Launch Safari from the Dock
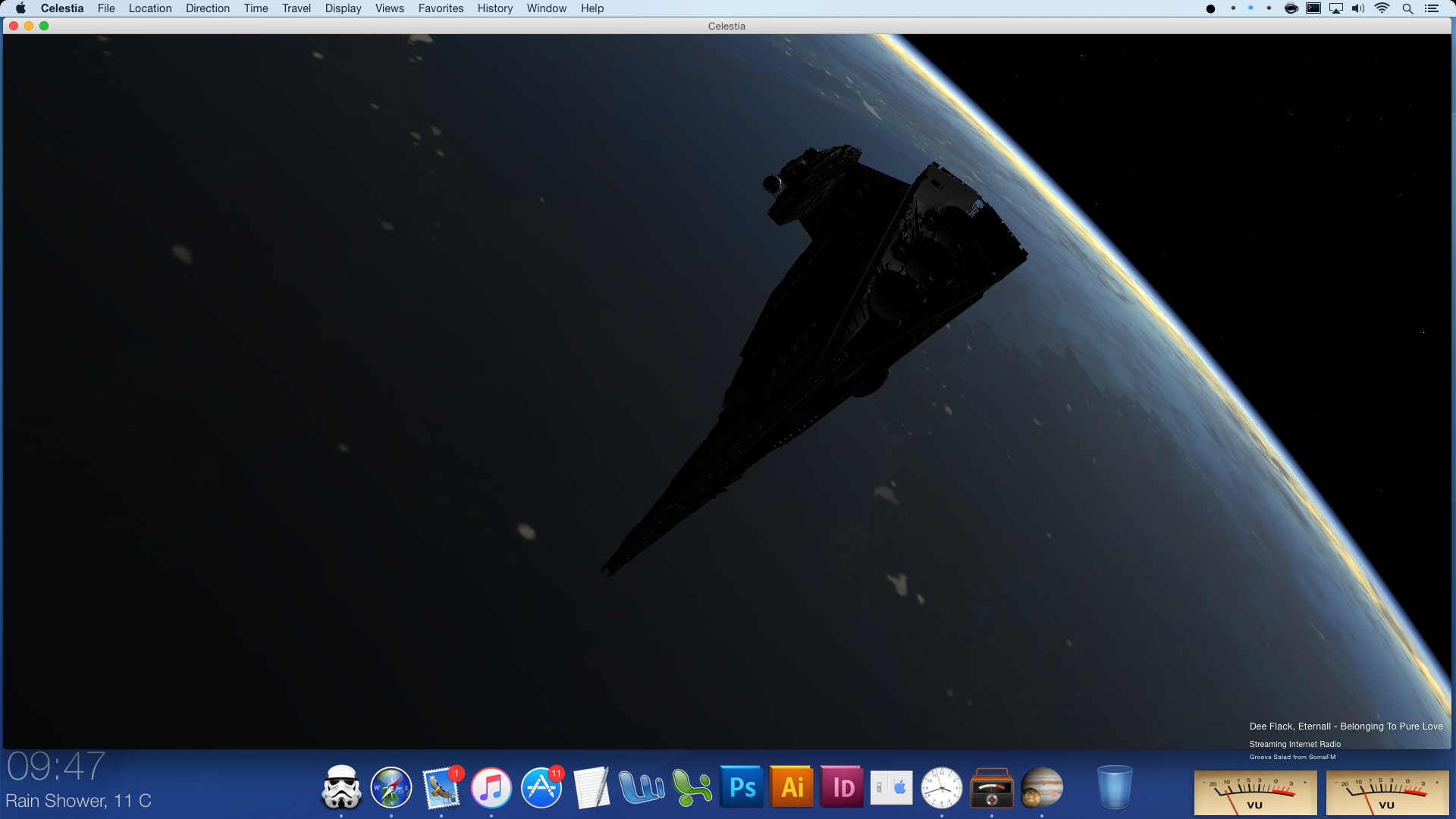 (x=391, y=787)
